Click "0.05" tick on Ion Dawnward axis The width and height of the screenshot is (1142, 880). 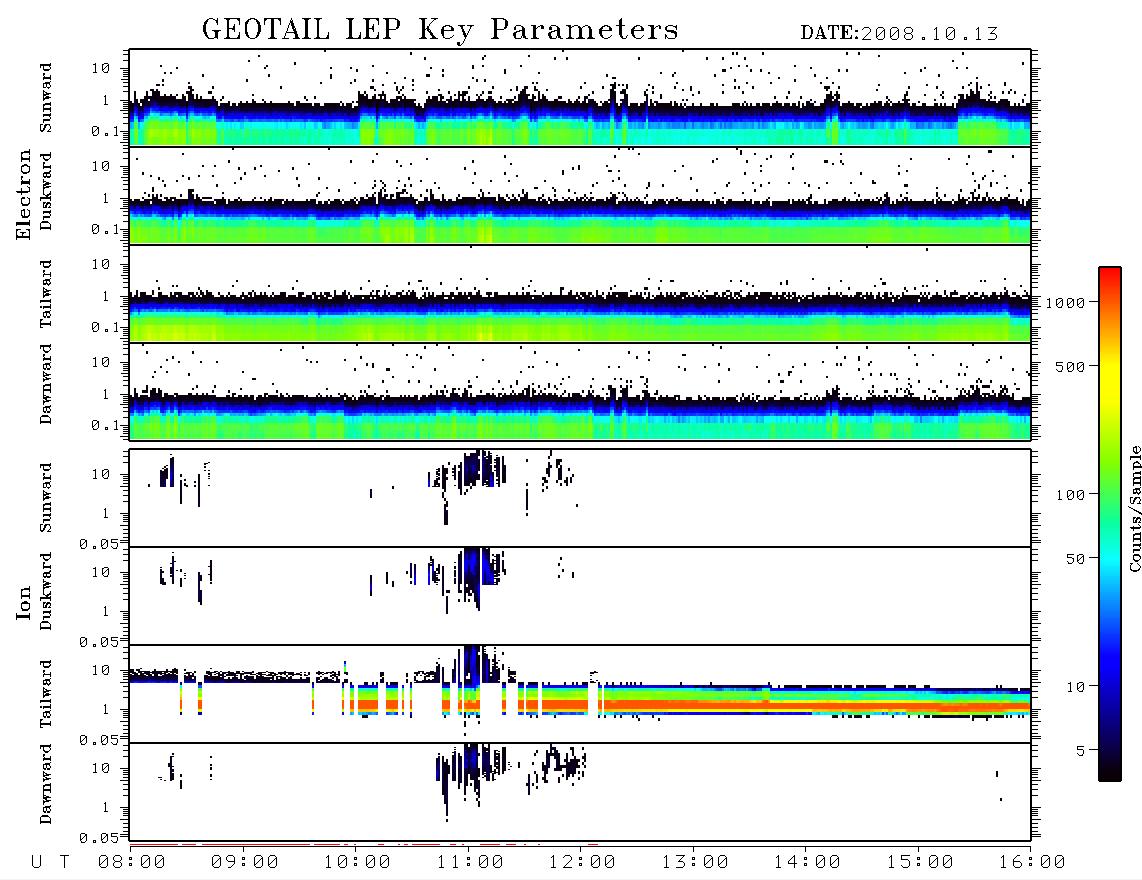98,838
